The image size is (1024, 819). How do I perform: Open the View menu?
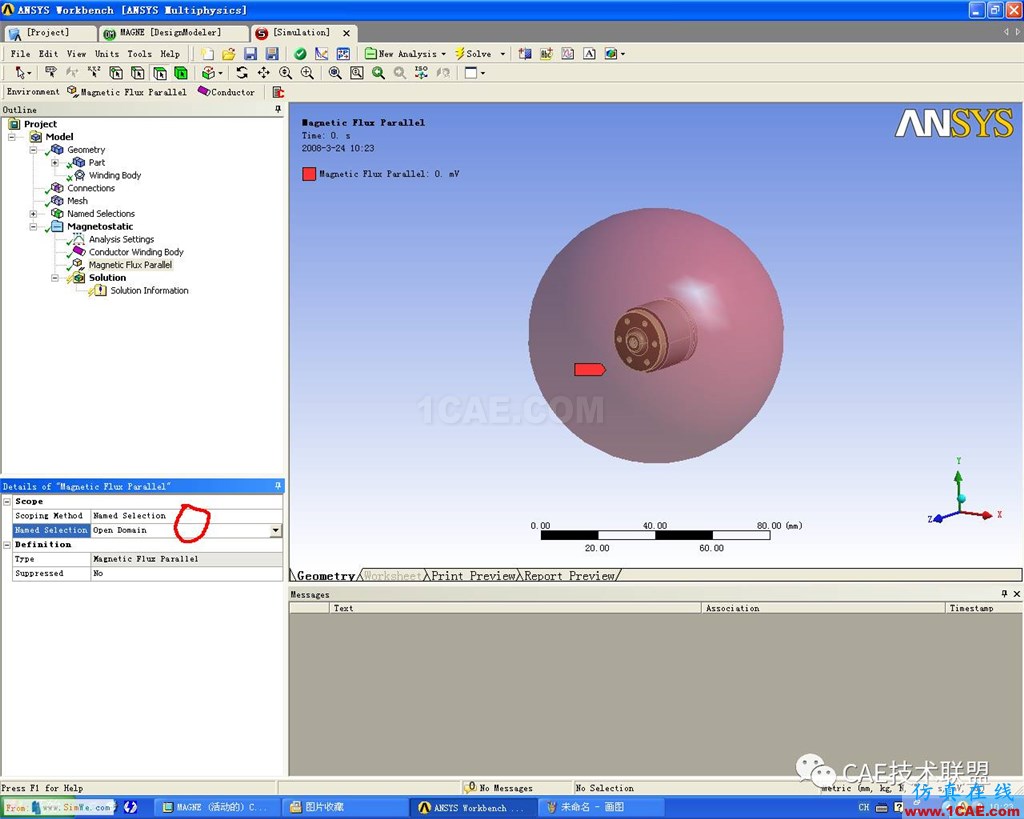click(76, 54)
